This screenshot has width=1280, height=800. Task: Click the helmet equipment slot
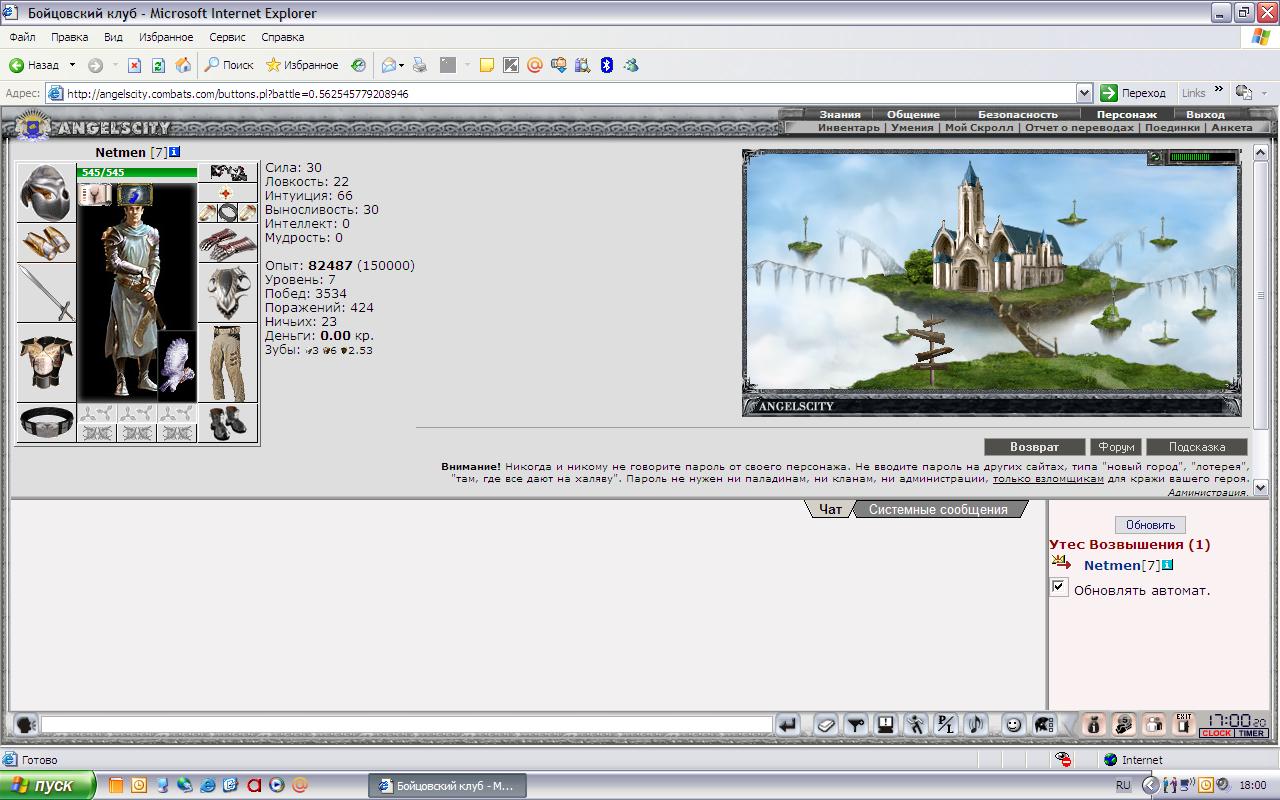(47, 192)
